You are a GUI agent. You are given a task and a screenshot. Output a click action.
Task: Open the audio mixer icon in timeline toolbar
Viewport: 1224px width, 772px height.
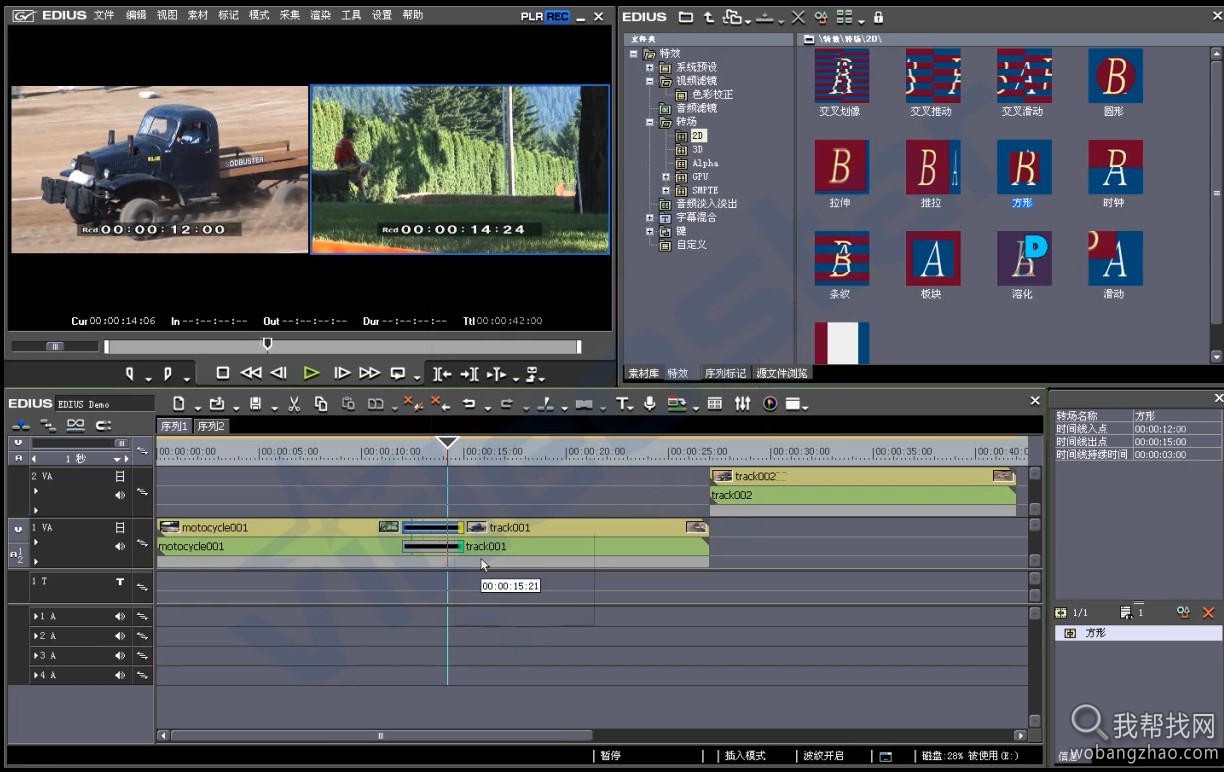pyautogui.click(x=742, y=404)
